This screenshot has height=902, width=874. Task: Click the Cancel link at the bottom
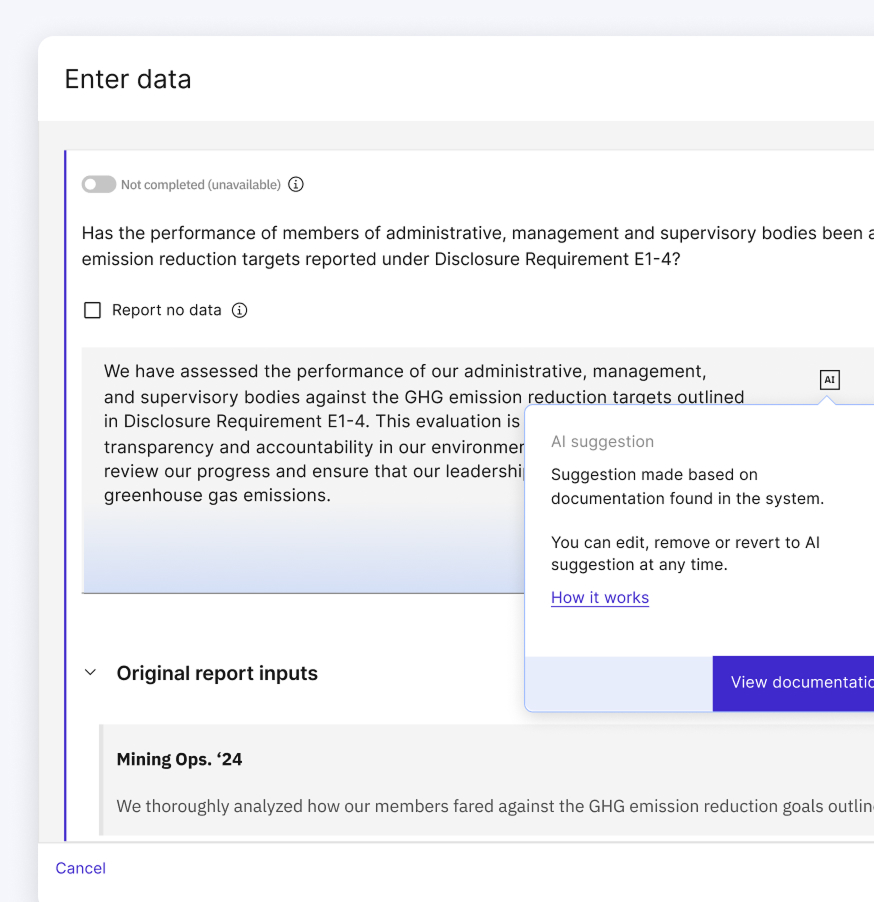pyautogui.click(x=81, y=868)
